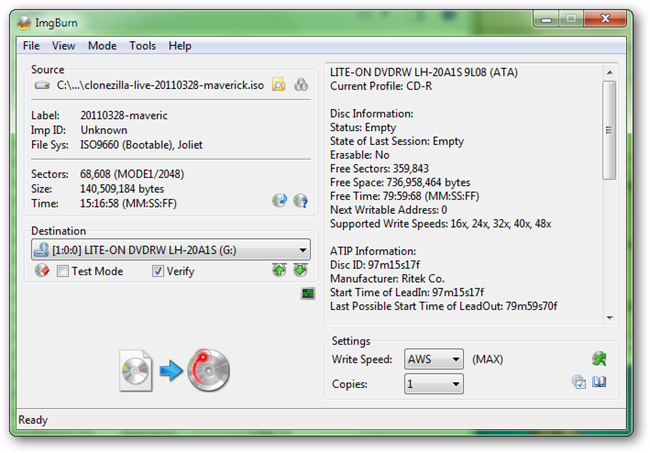
Task: Click the Imp ID value Unknown
Action: pos(104,130)
